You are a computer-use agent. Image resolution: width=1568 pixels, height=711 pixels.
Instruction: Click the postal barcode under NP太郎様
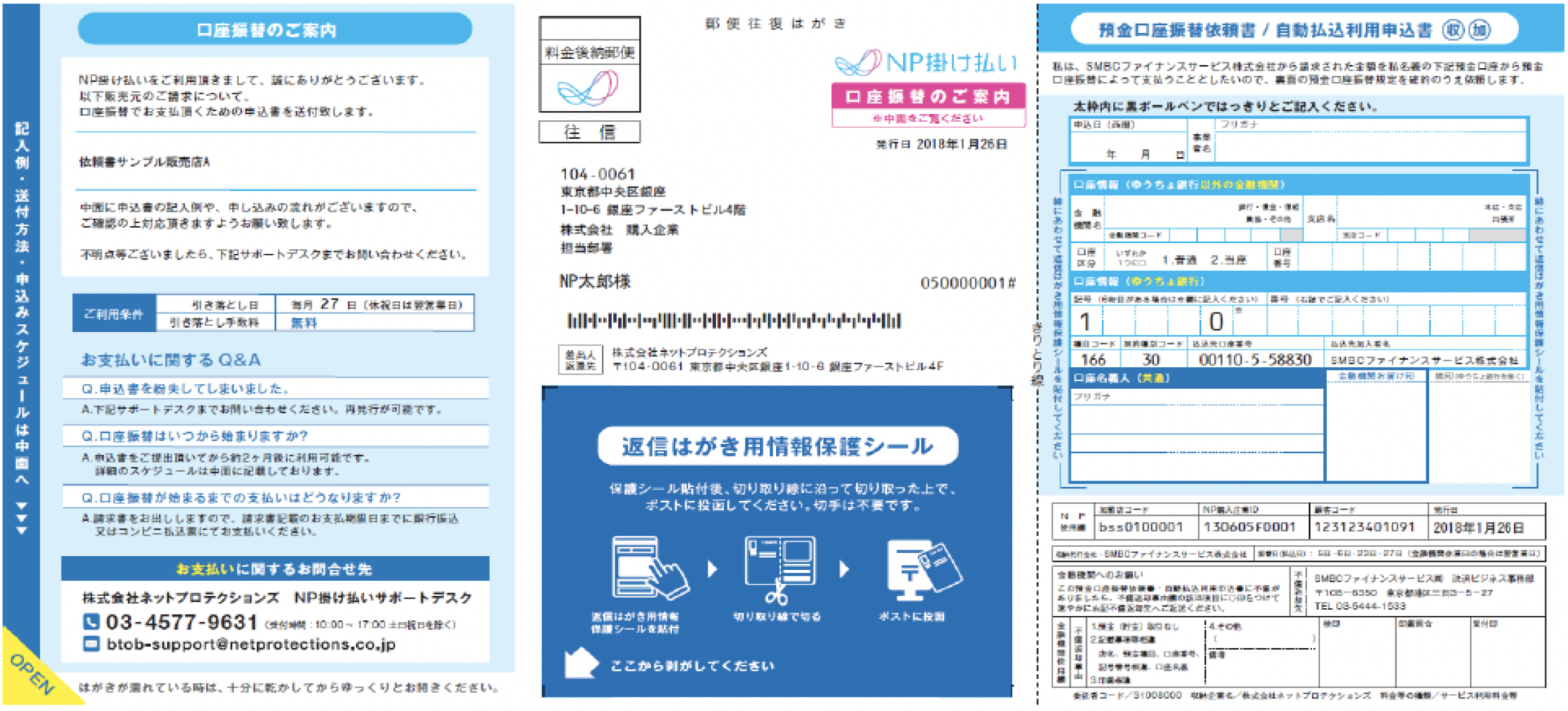pos(734,320)
